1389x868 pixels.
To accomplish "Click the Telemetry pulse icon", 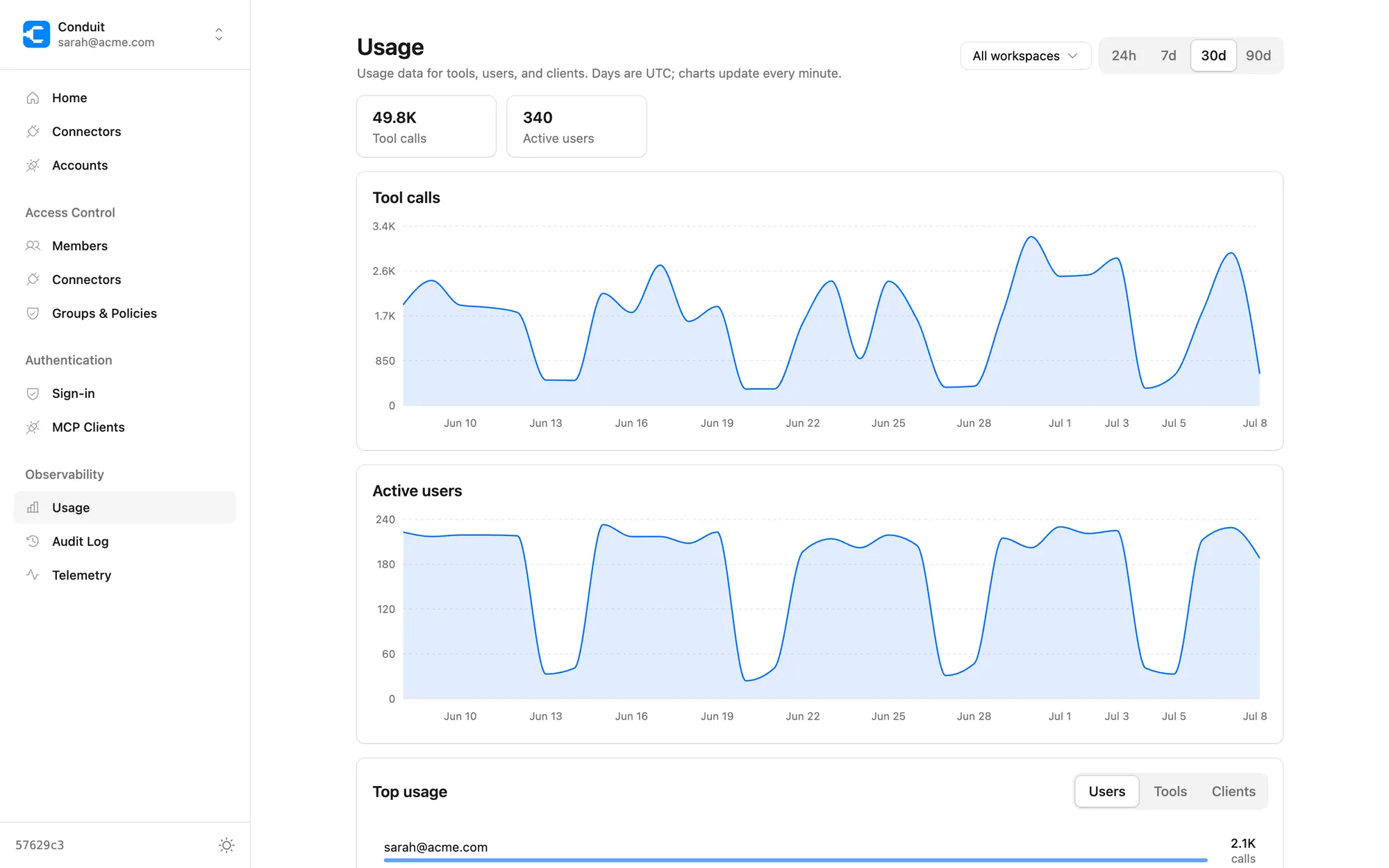I will click(x=33, y=575).
